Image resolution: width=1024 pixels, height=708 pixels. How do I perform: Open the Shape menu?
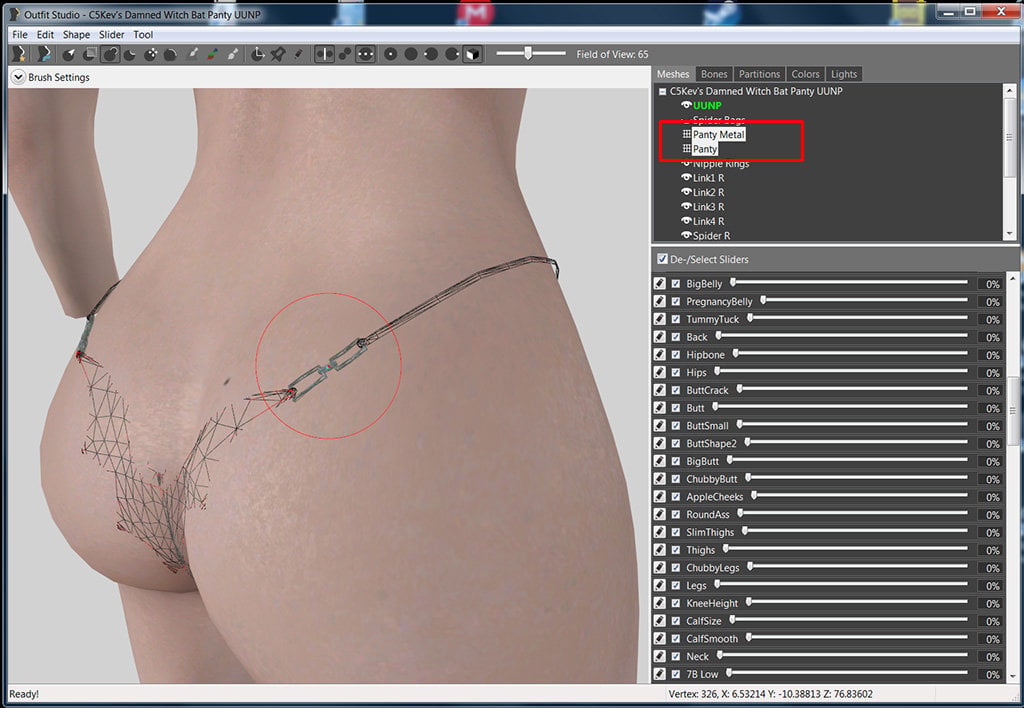coord(76,35)
